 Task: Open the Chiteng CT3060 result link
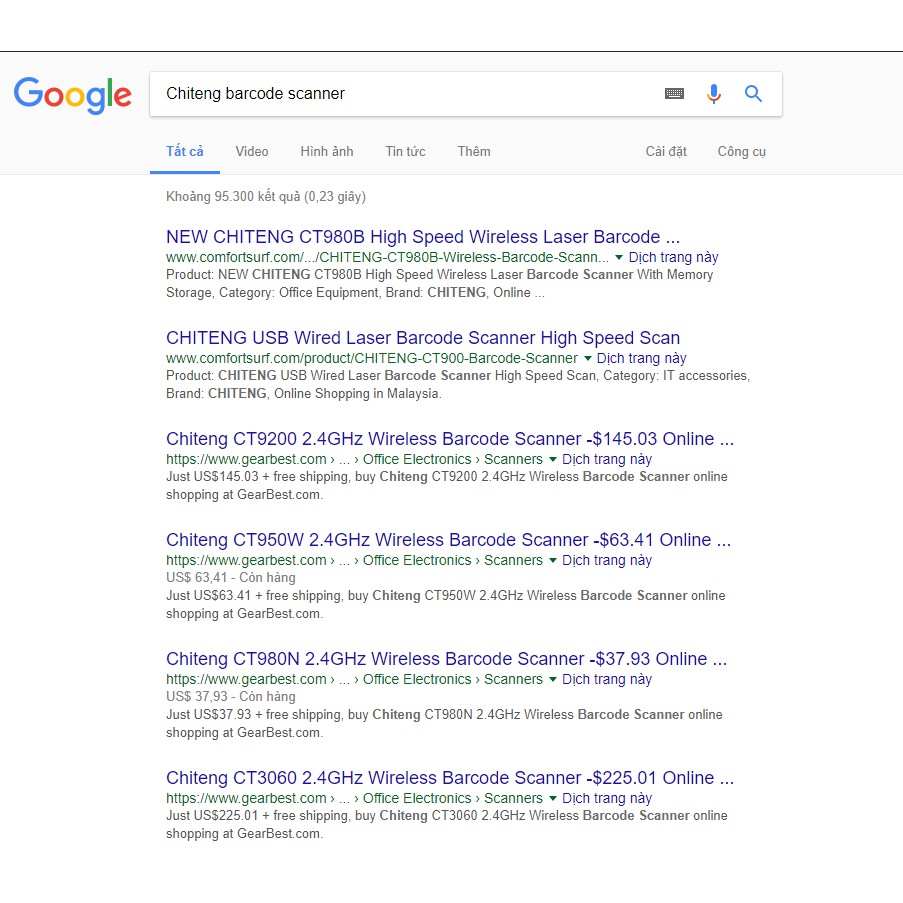pyautogui.click(x=449, y=778)
